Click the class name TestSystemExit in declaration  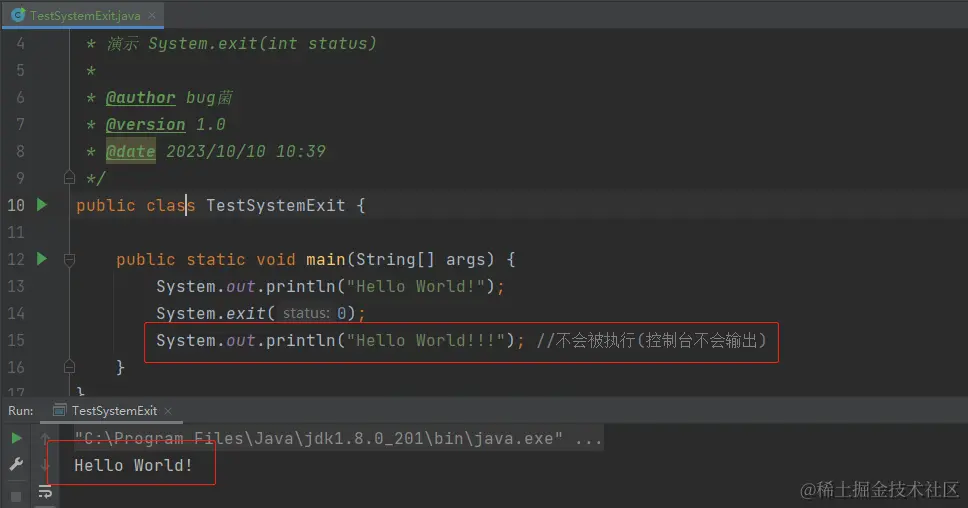[275, 206]
